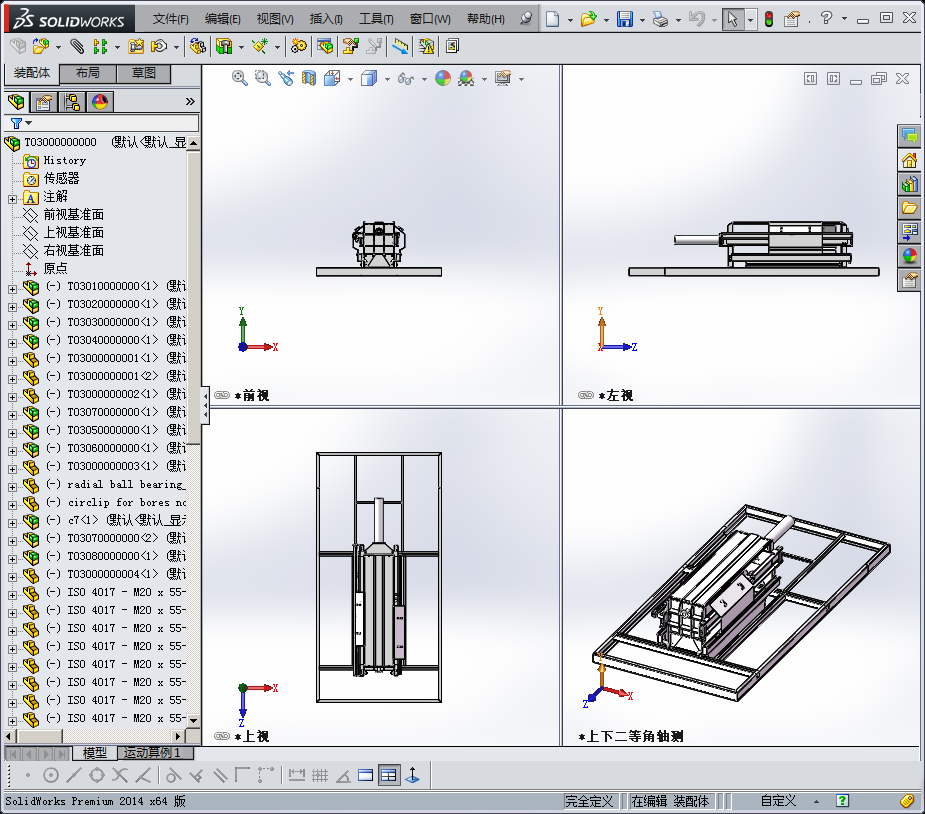Toggle the Single View viewport button

[x=366, y=774]
